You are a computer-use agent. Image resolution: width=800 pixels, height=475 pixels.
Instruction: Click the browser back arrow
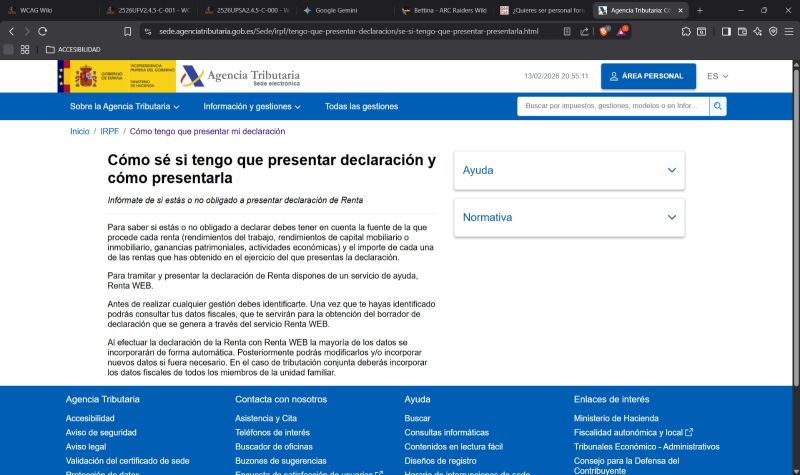point(12,31)
